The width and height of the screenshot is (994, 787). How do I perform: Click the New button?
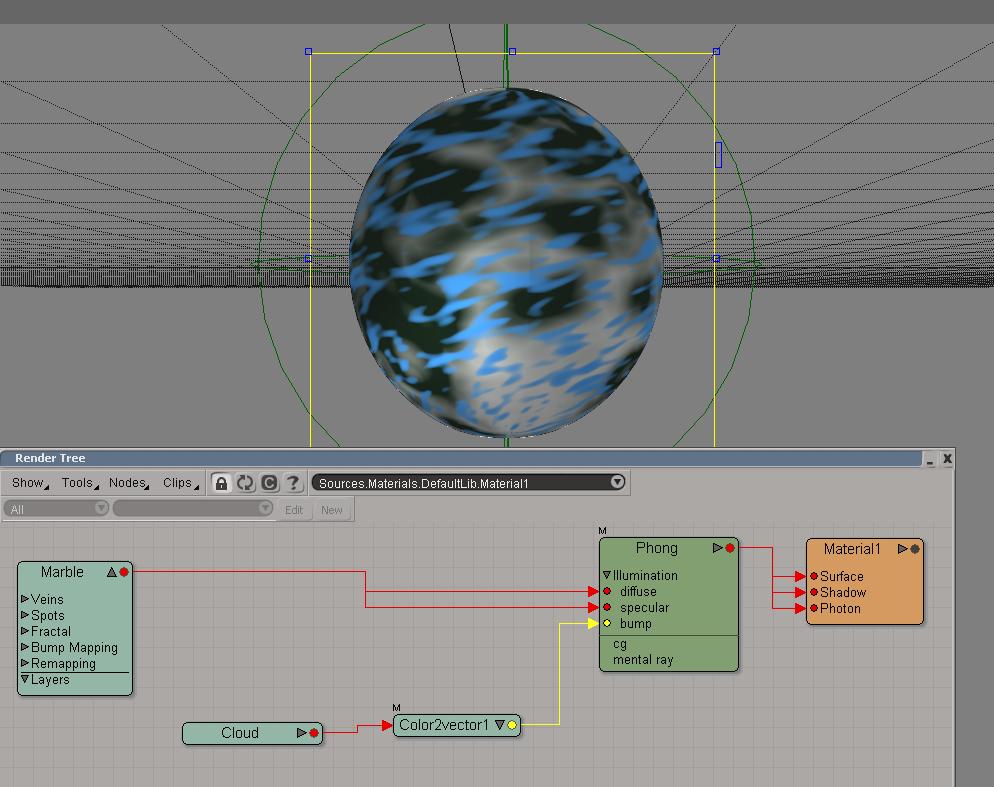click(x=332, y=510)
